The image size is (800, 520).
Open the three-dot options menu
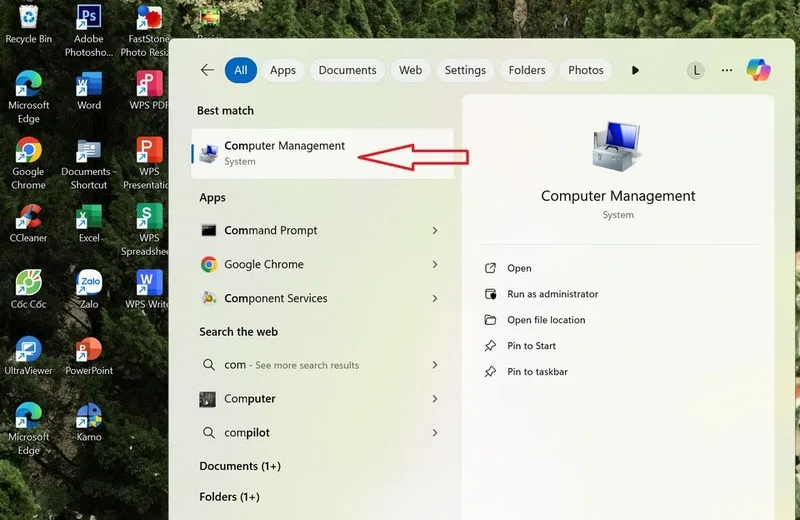tap(727, 70)
